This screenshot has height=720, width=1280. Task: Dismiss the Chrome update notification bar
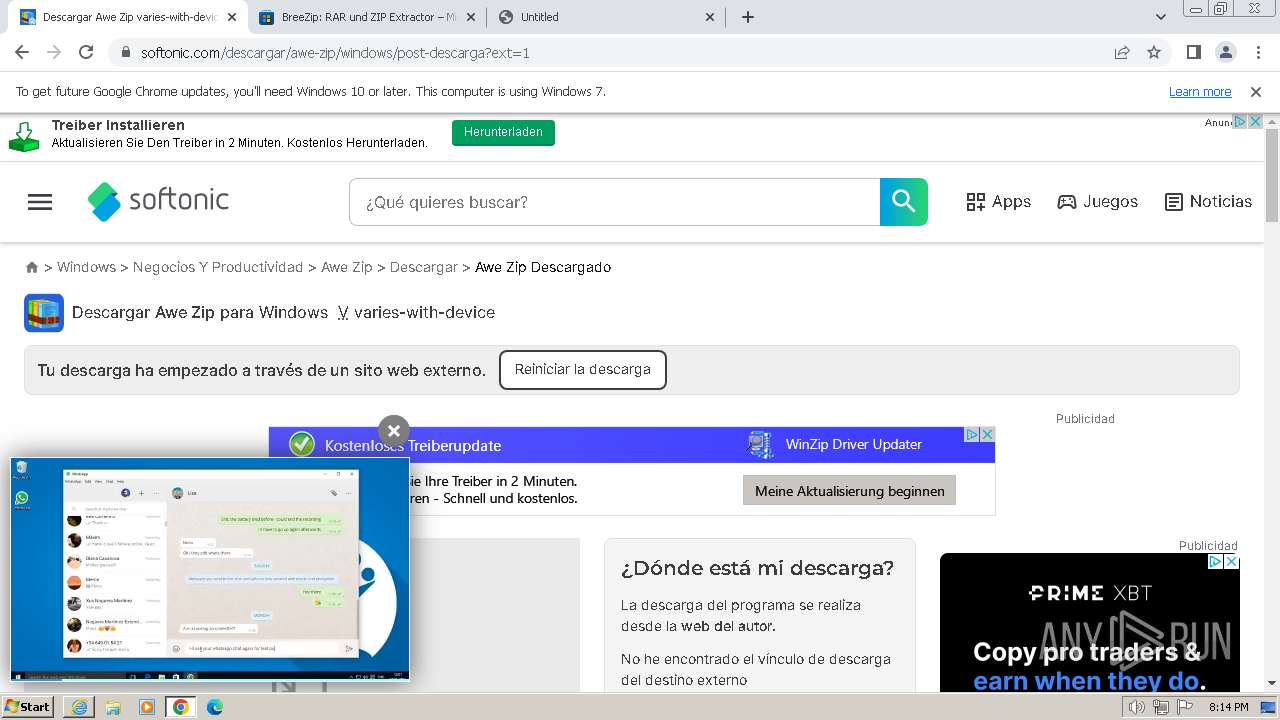(x=1256, y=92)
